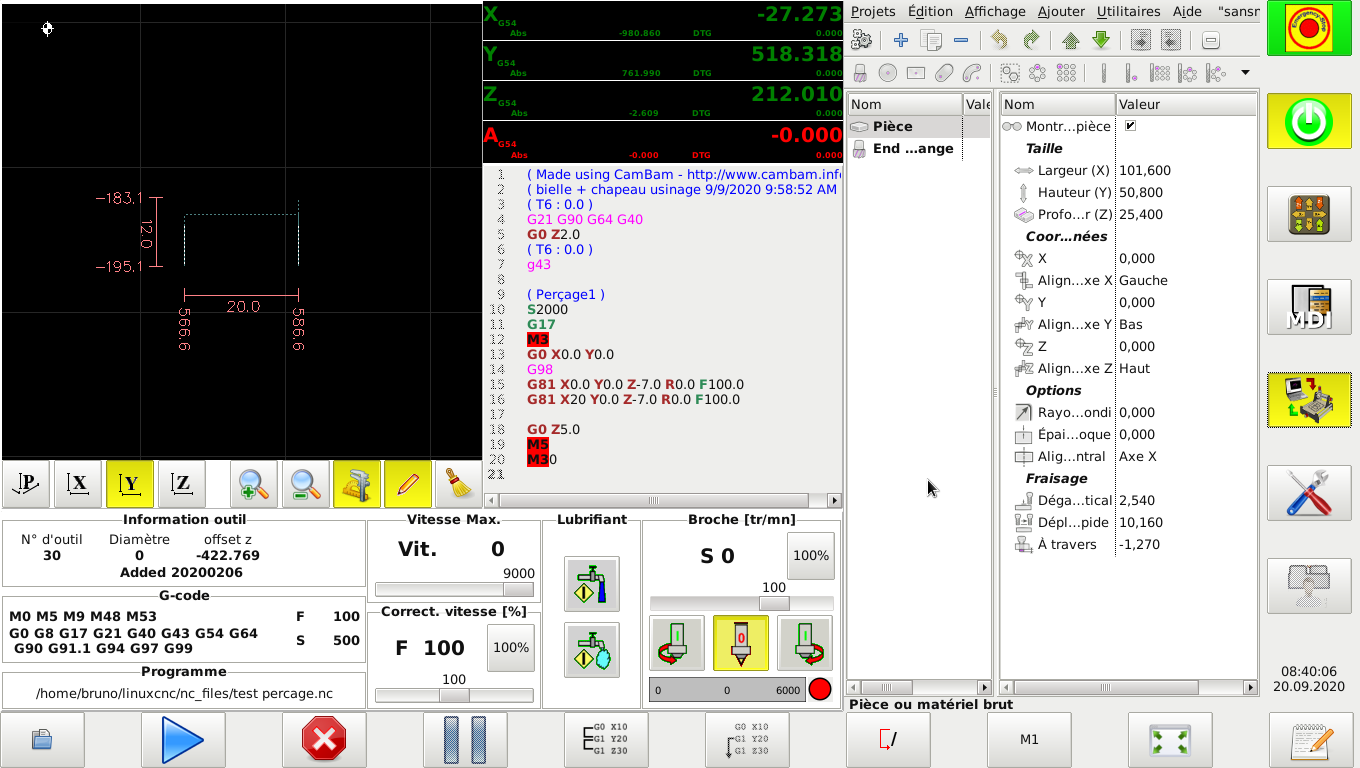This screenshot has width=1360, height=768.
Task: Click the M1 optional stop button
Action: [x=1029, y=740]
